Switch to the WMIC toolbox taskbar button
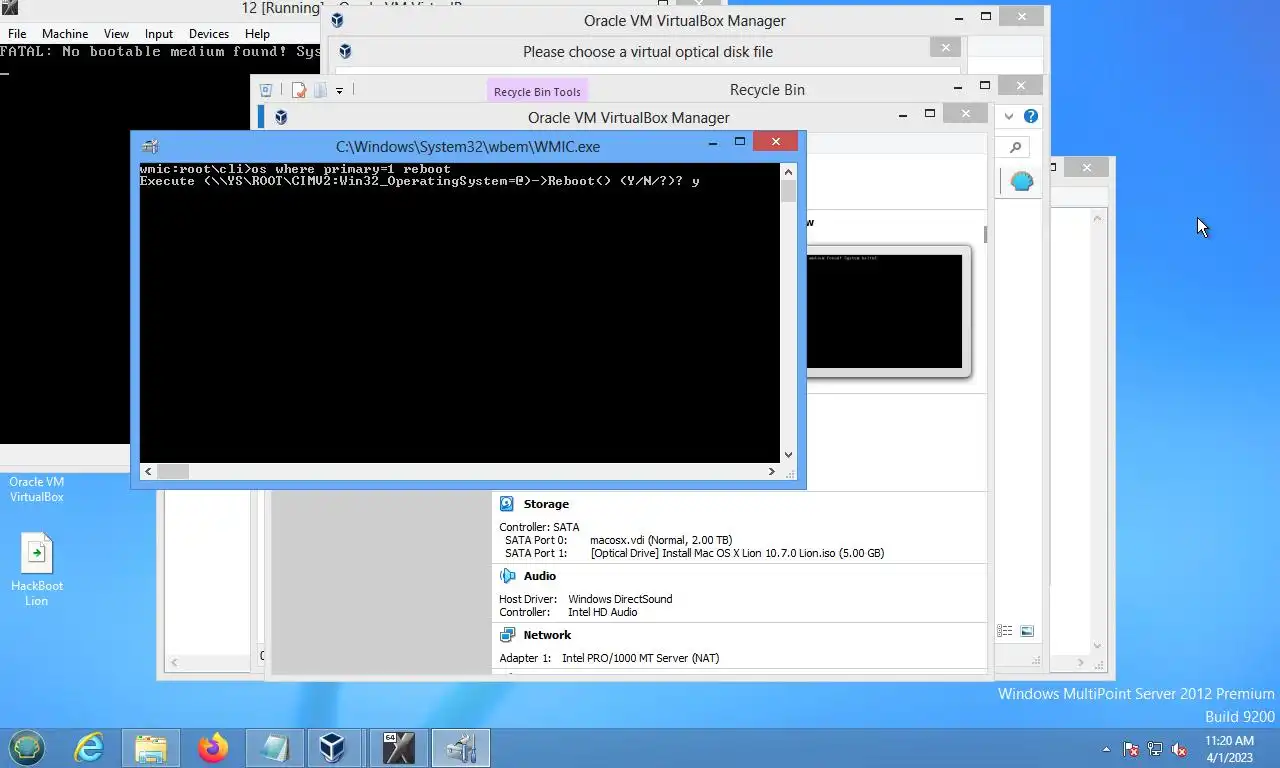This screenshot has width=1280, height=768. point(461,748)
